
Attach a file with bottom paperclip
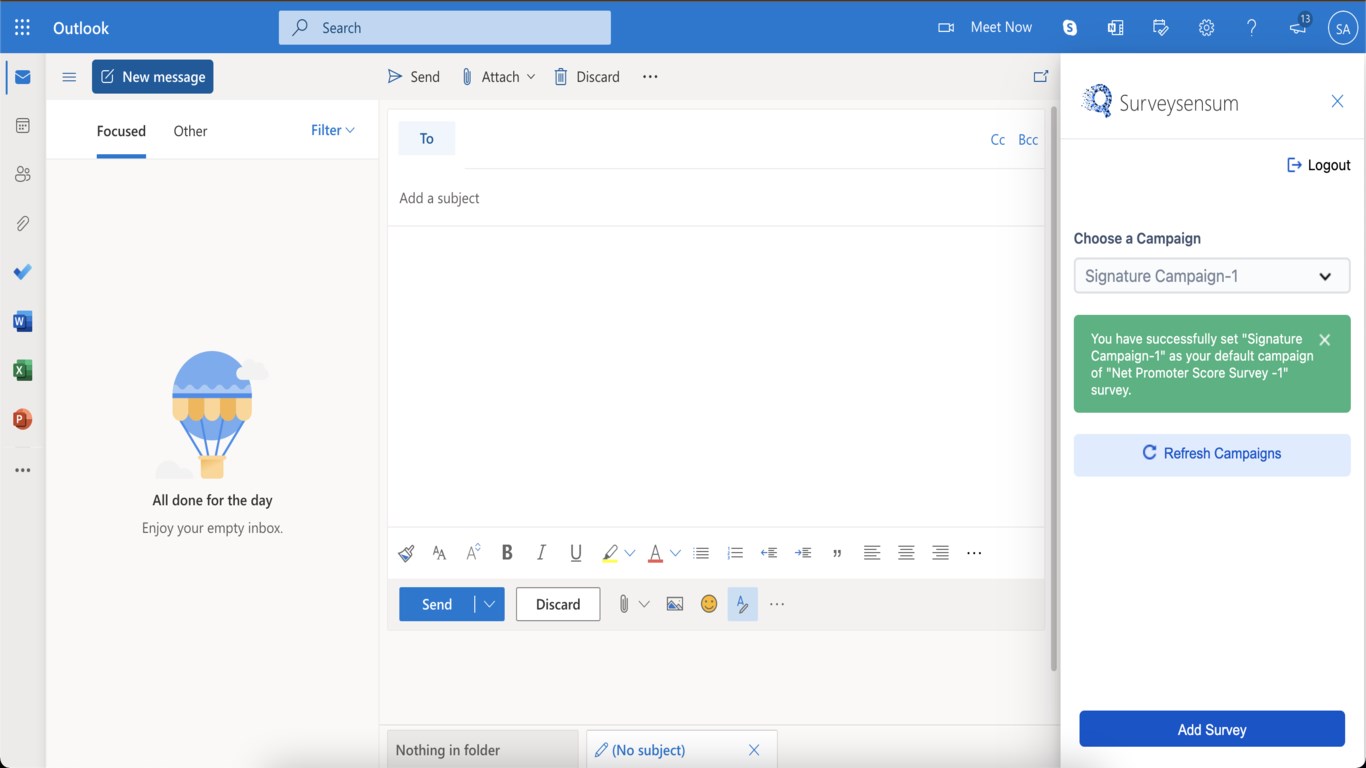623,604
